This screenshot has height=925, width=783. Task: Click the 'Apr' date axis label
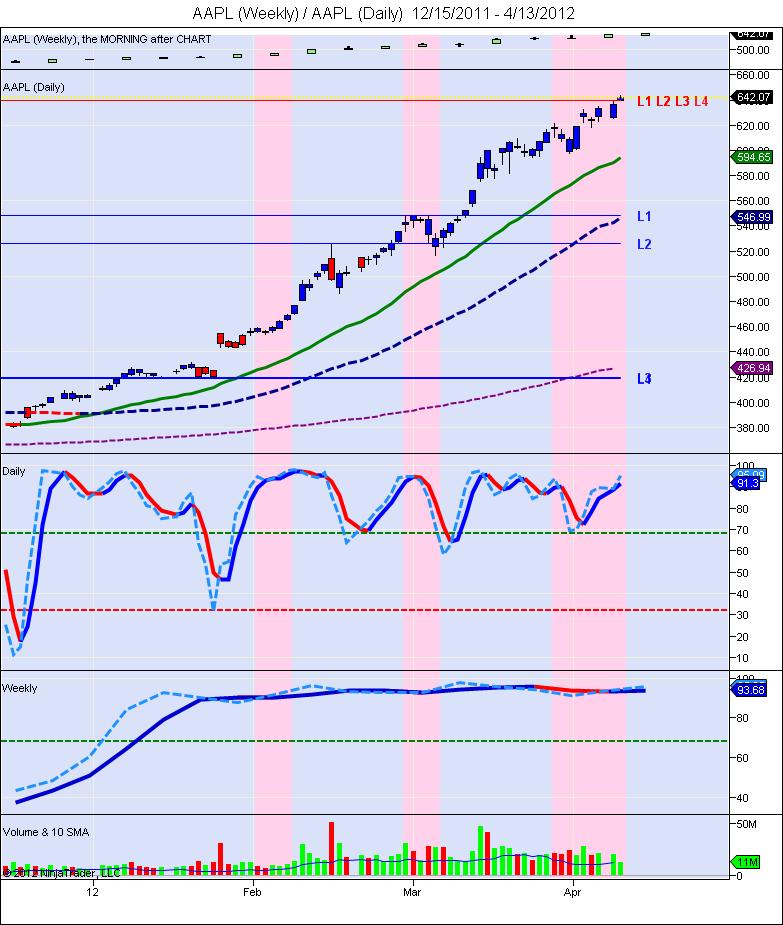(x=572, y=892)
